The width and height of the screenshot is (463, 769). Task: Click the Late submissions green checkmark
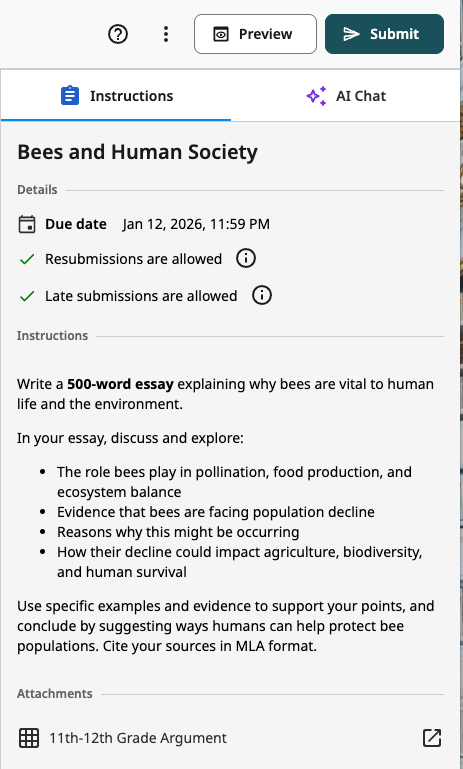coord(27,296)
